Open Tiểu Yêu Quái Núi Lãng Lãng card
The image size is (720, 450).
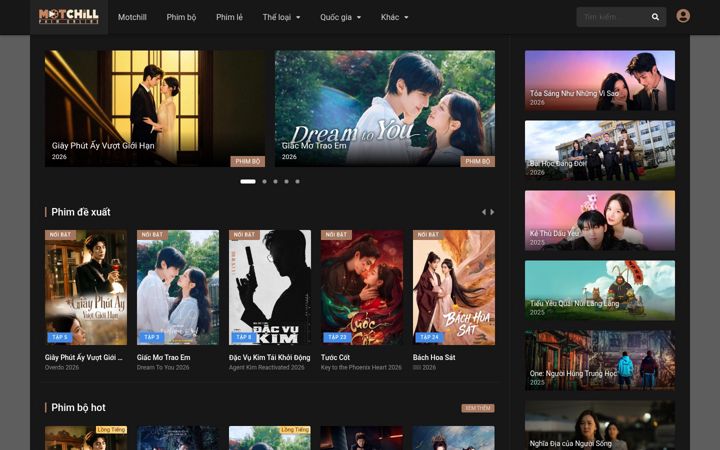[600, 290]
